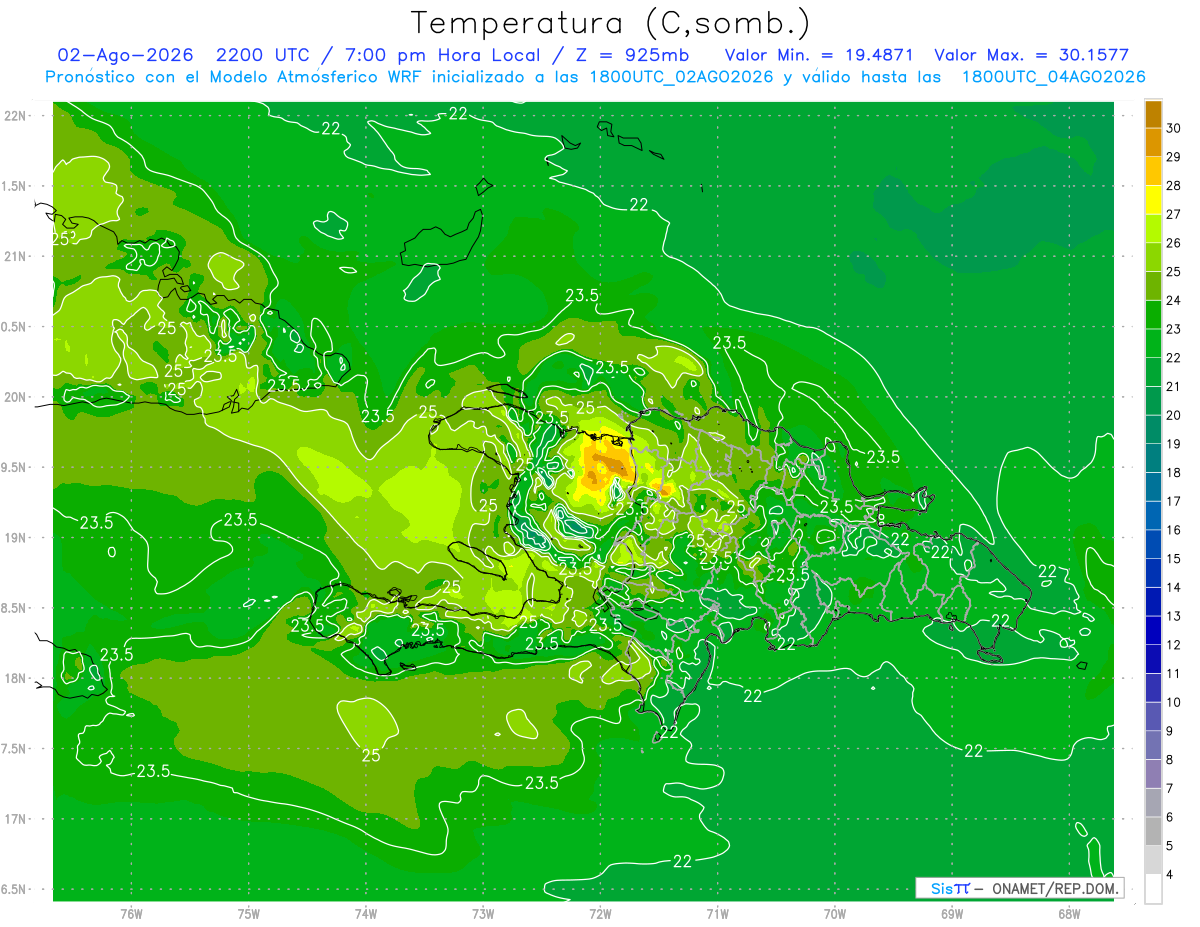
Task: Click the "Valor Min. = 19.4871" readout
Action: [819, 55]
